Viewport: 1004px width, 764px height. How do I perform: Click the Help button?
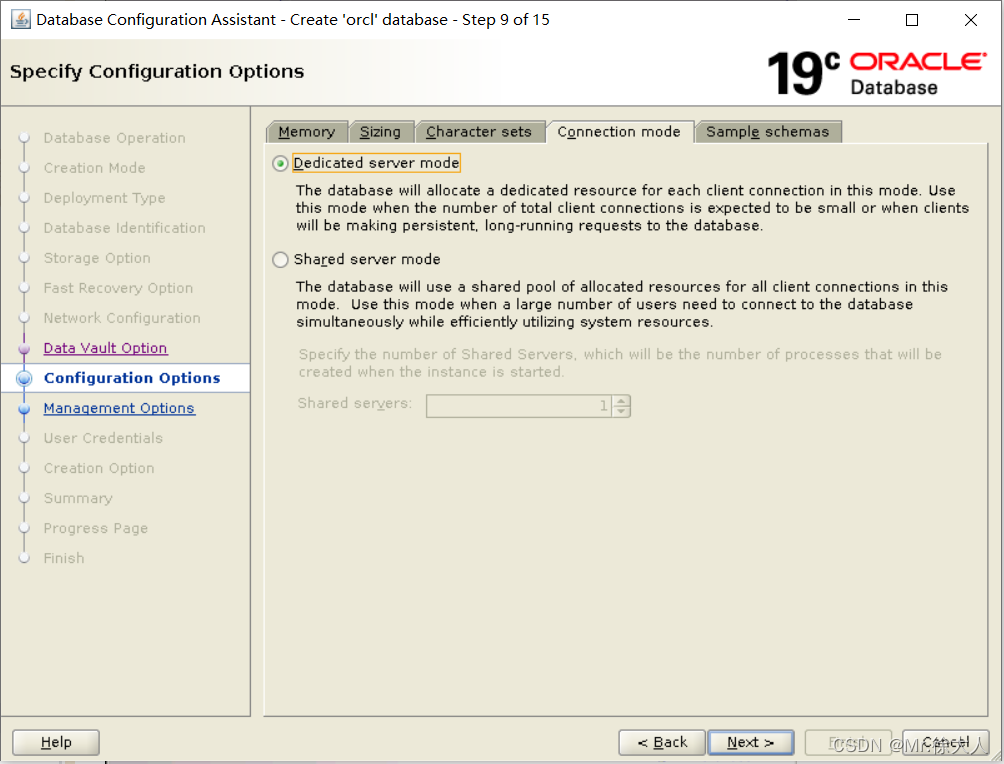[x=56, y=742]
